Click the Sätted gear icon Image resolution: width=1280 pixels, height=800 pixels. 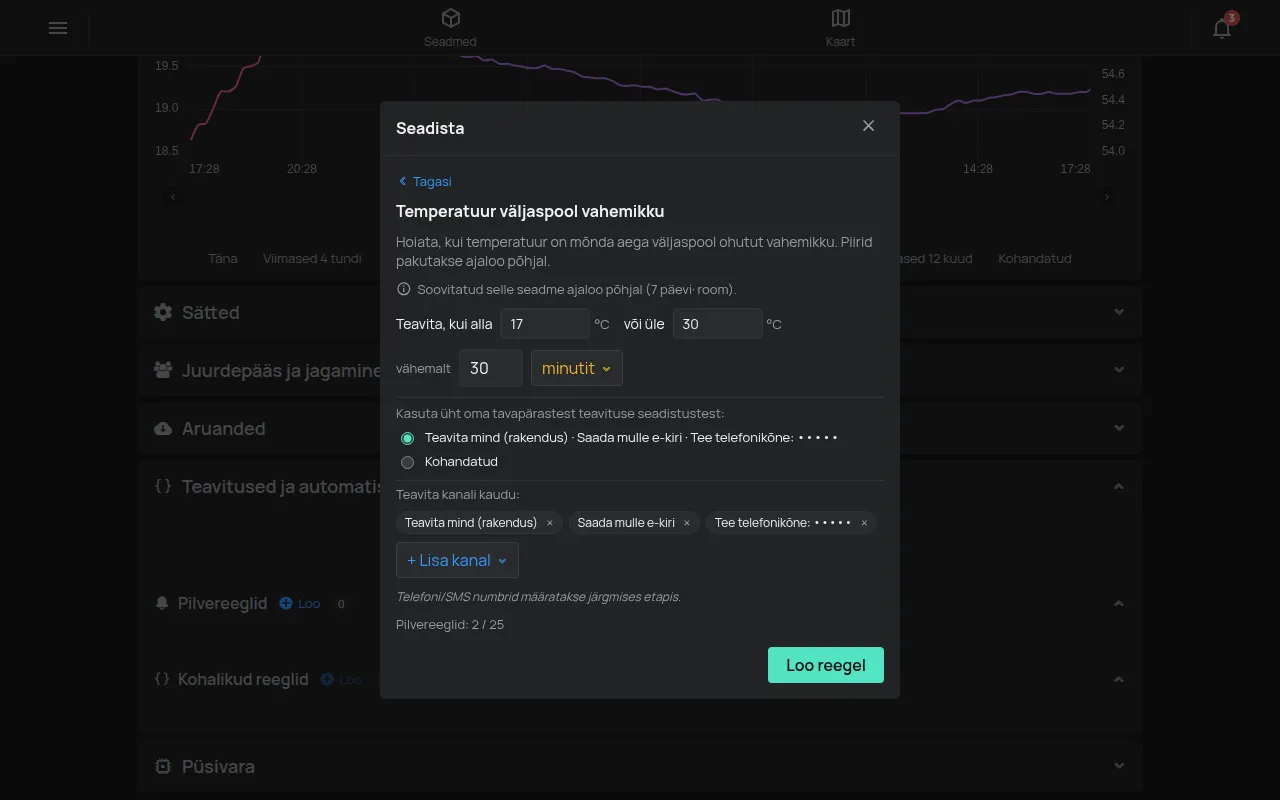click(x=163, y=312)
